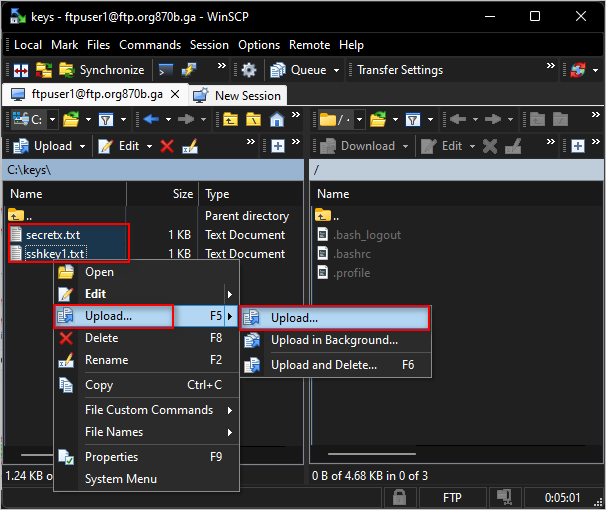Close the ftpuser1@ftp.org870b.ga session tab

(175, 94)
